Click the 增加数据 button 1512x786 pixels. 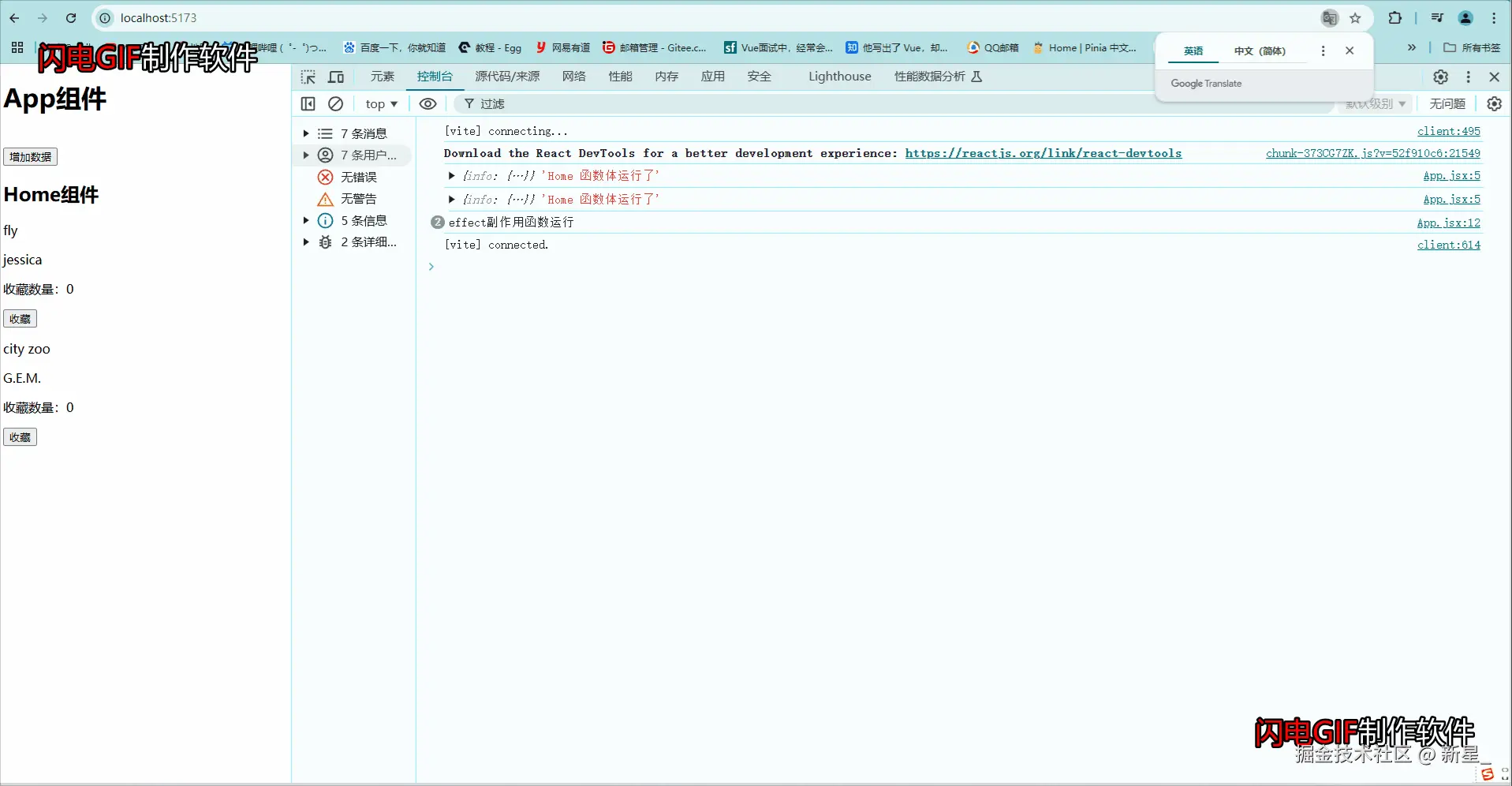(x=30, y=156)
